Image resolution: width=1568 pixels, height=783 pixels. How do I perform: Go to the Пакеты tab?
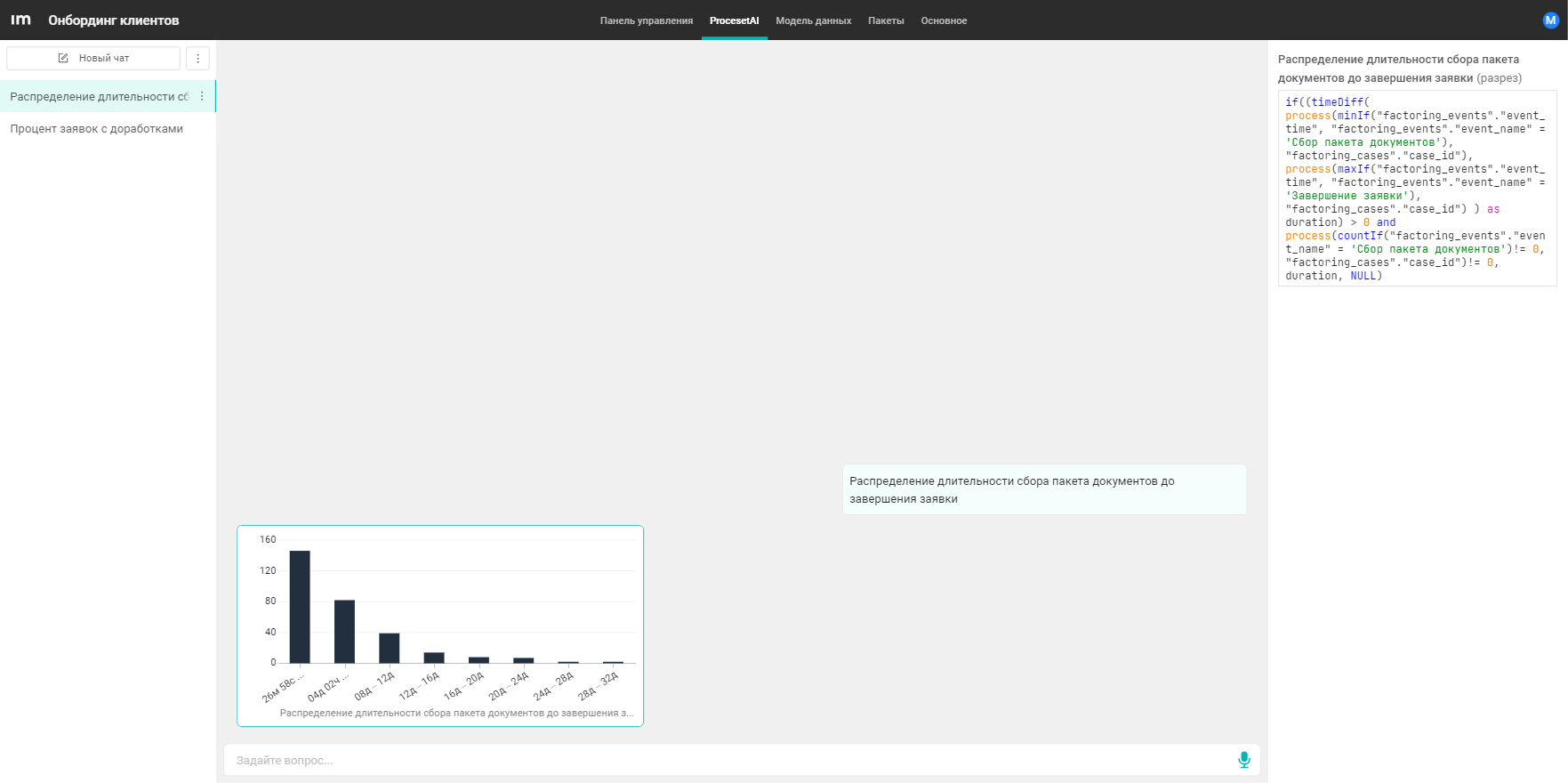point(886,20)
